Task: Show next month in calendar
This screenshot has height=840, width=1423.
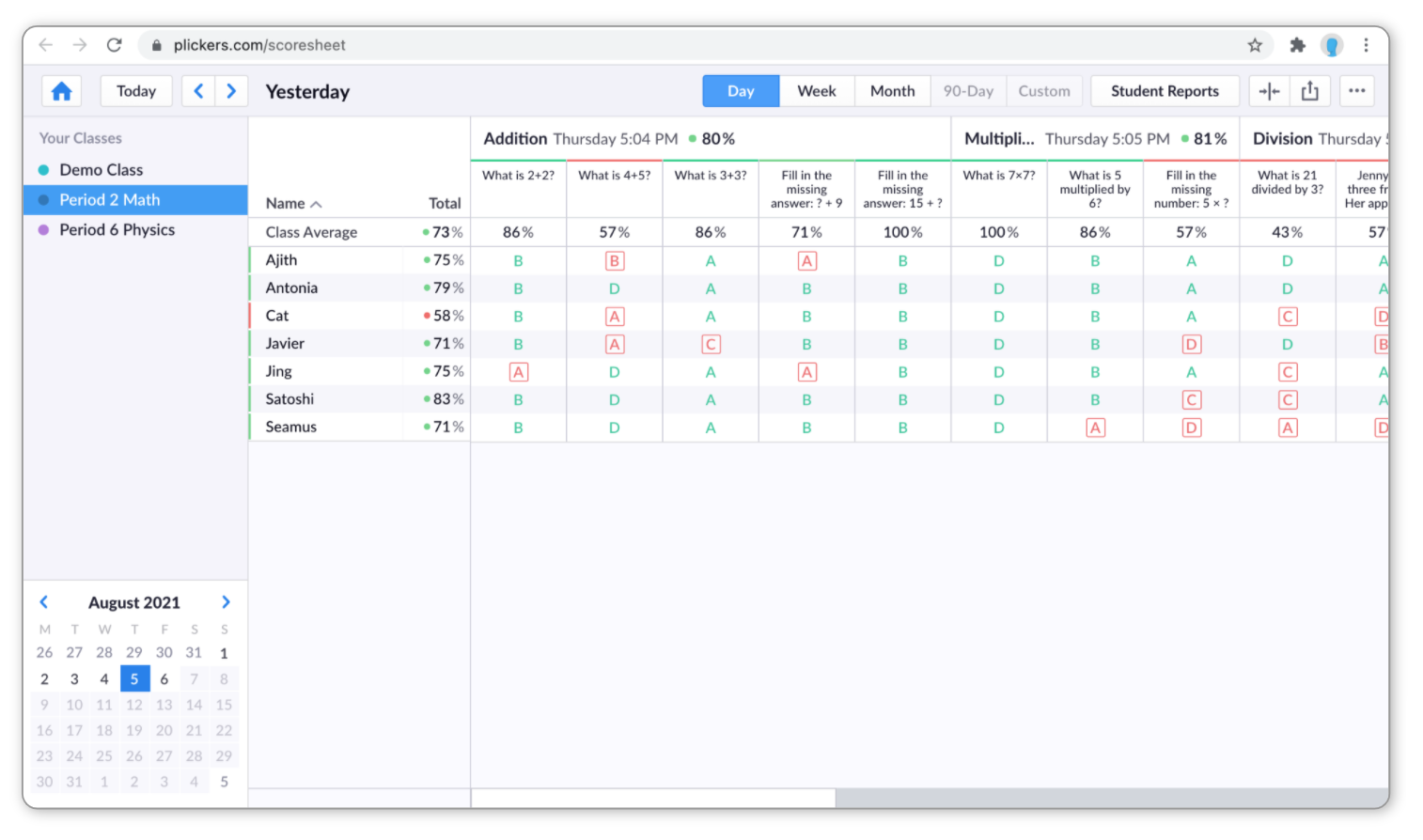Action: pyautogui.click(x=226, y=602)
